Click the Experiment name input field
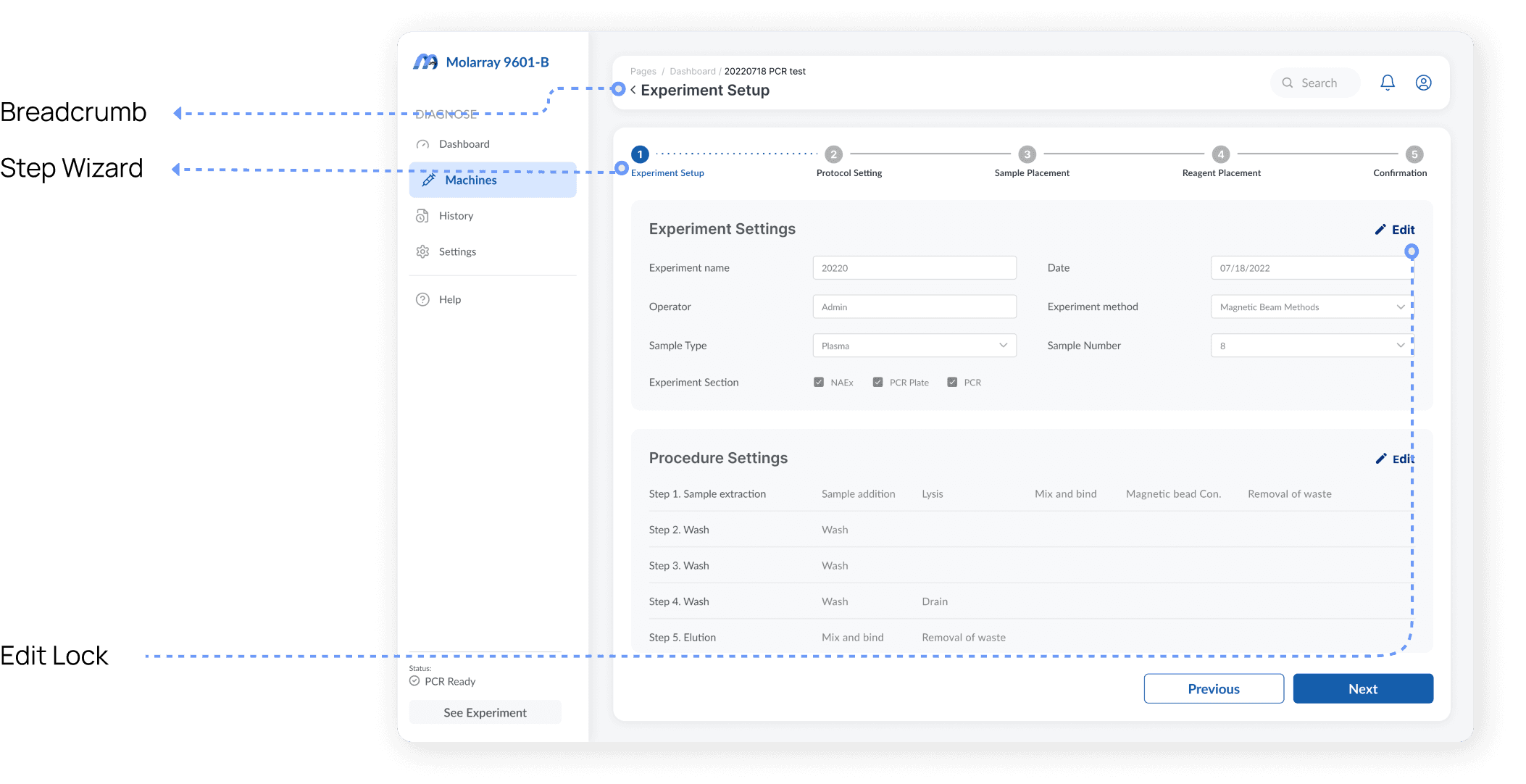Screen dimensions: 1526x784 914,268
